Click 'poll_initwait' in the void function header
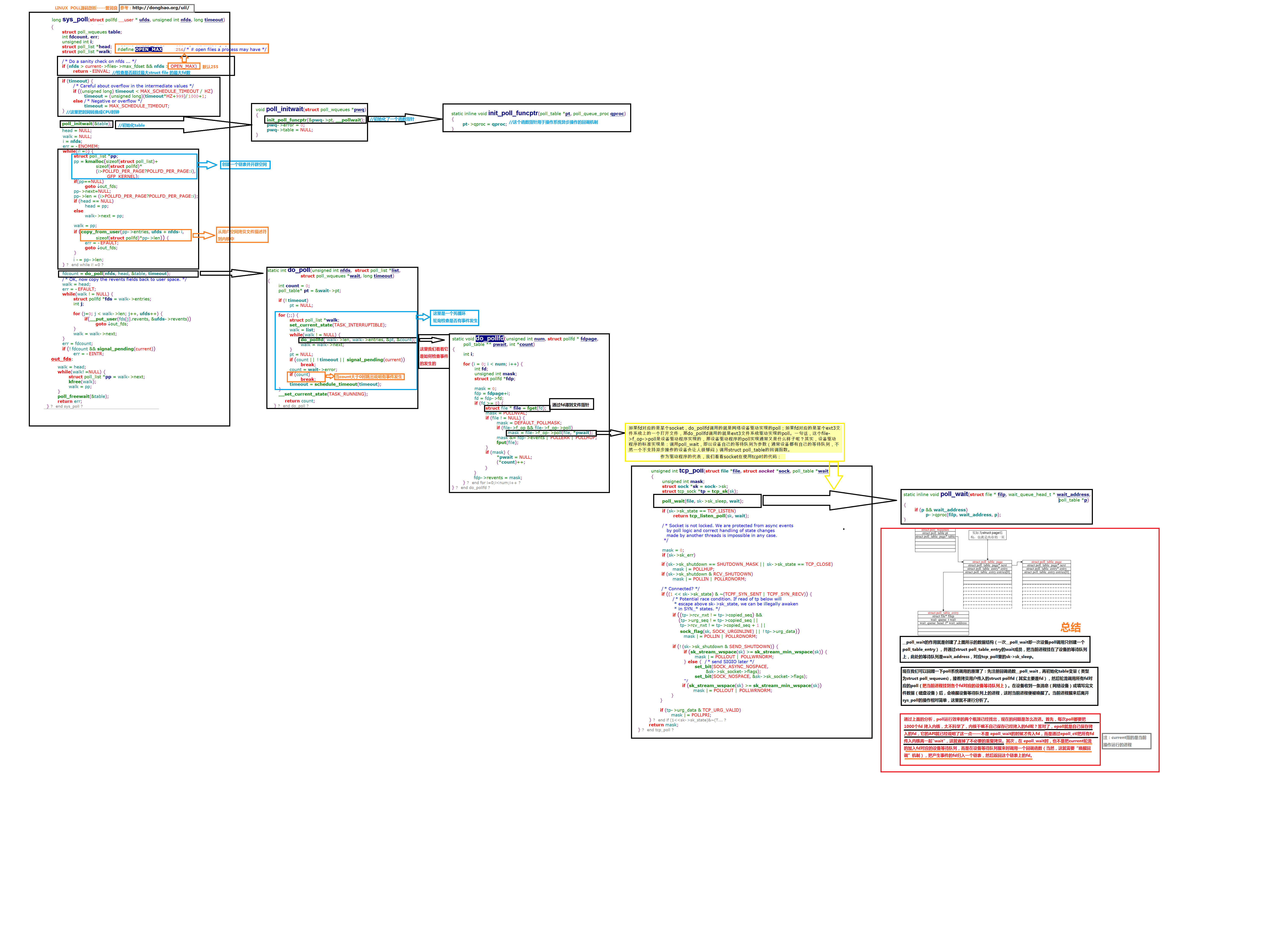1288x940 pixels. (284, 109)
